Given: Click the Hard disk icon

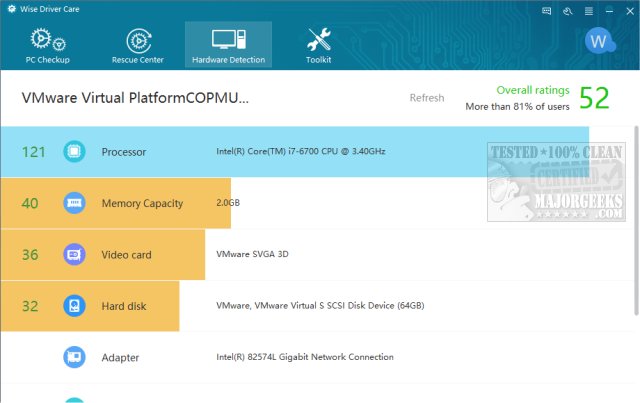Looking at the screenshot, I should 74,306.
